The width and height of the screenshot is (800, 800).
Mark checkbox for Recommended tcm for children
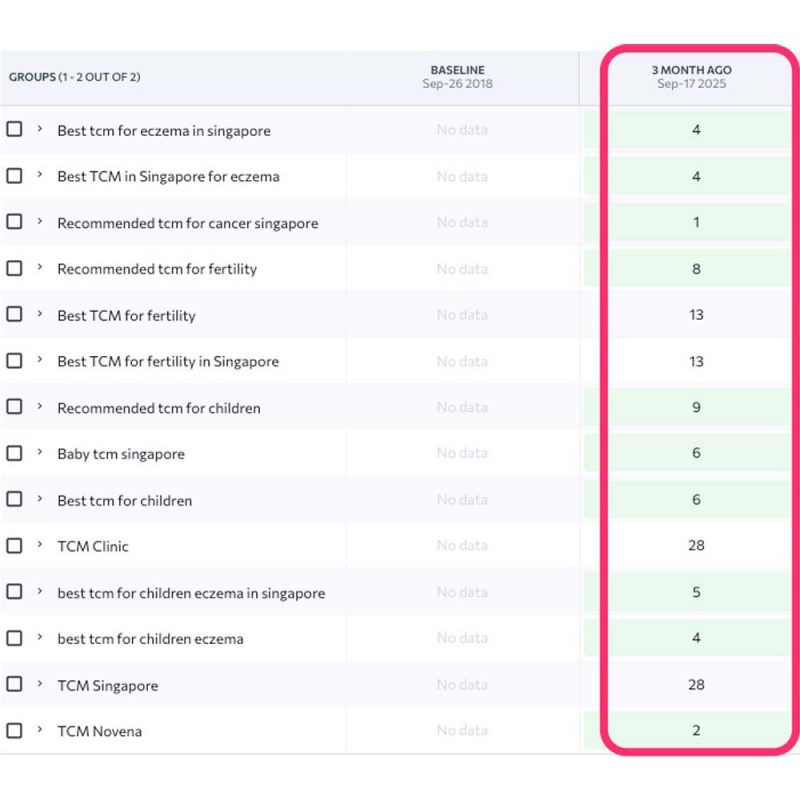tap(14, 407)
